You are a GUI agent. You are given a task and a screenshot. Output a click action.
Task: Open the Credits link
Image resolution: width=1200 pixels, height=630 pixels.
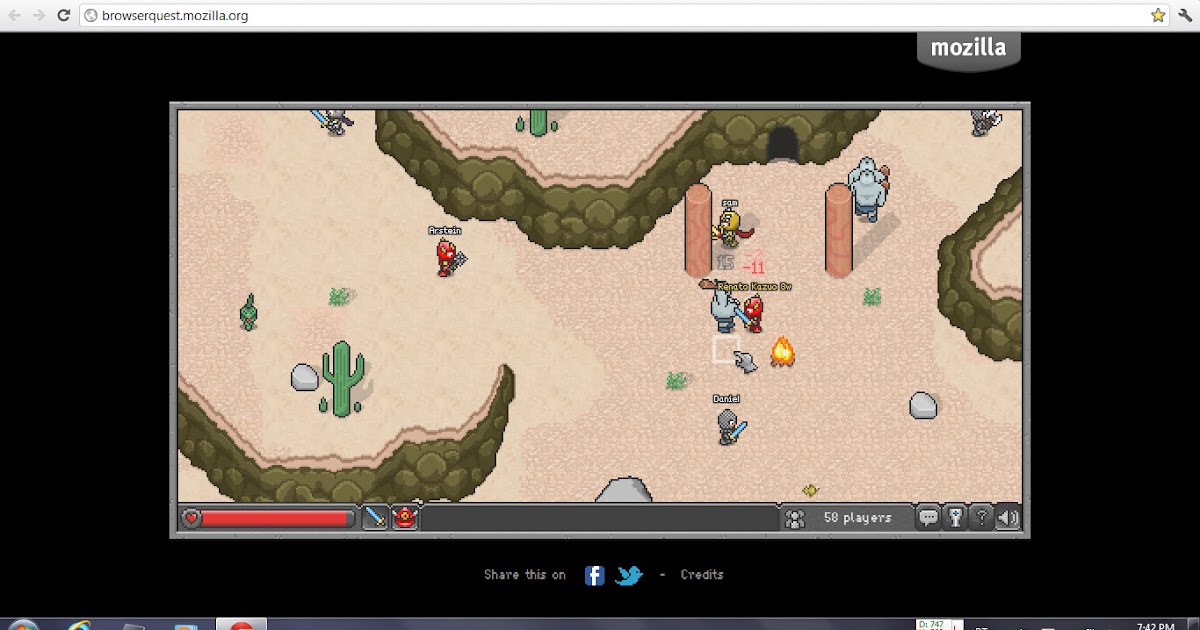coord(701,574)
